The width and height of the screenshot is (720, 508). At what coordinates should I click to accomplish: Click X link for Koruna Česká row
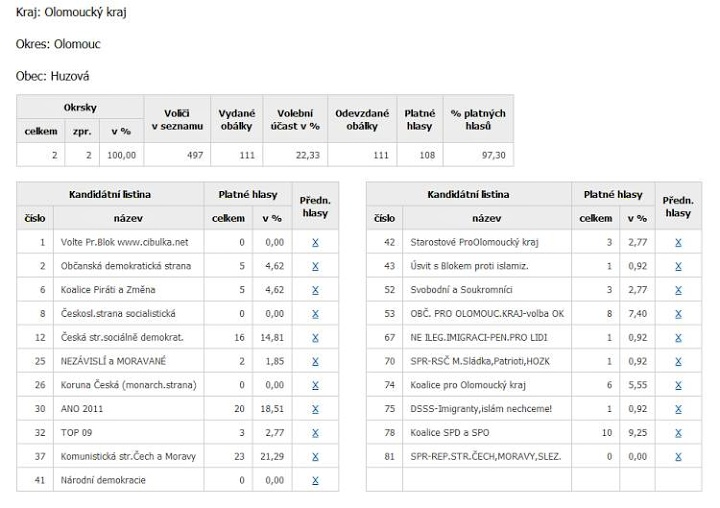point(315,385)
